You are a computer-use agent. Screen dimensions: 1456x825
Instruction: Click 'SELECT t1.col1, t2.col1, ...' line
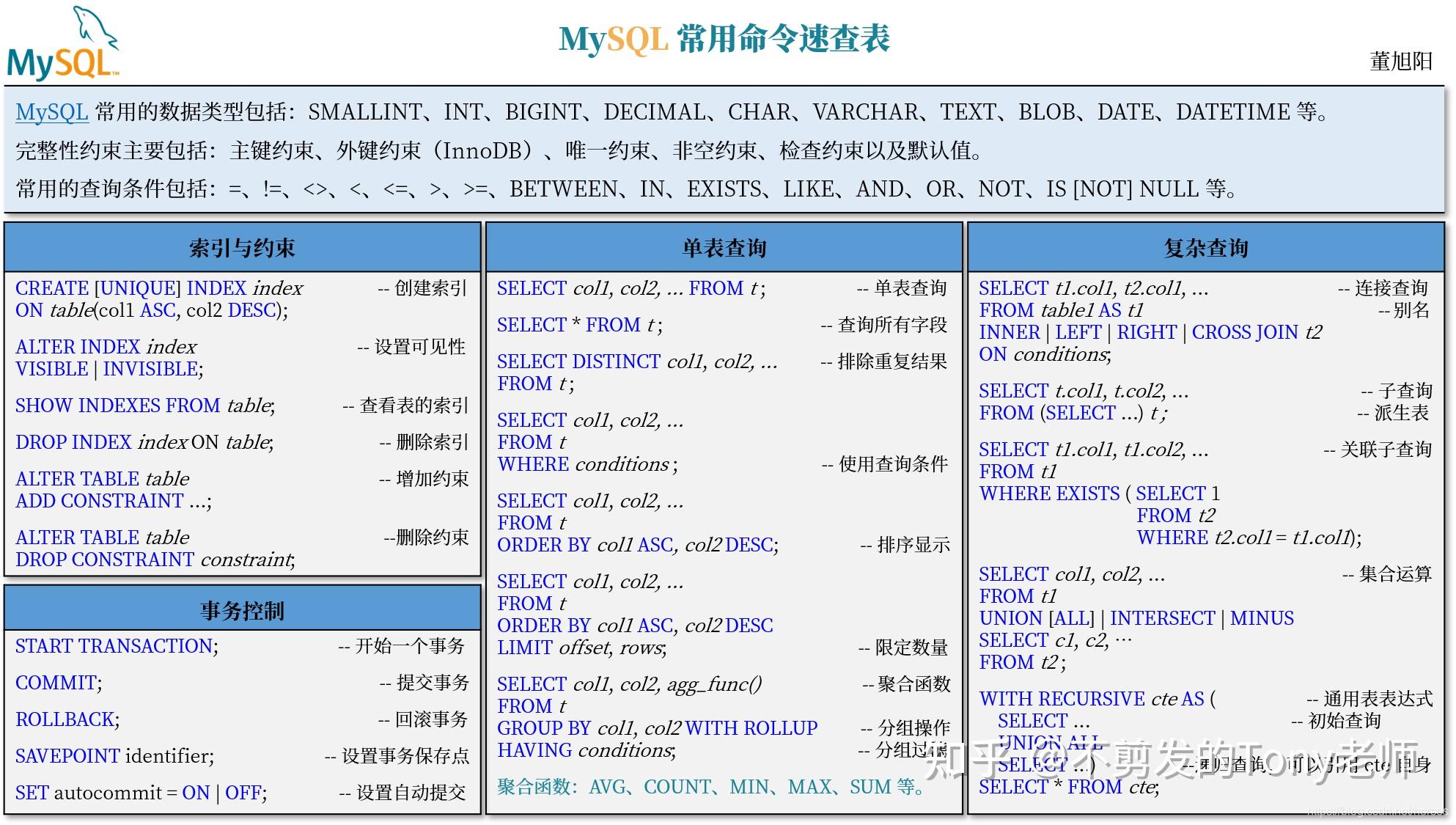[1094, 288]
